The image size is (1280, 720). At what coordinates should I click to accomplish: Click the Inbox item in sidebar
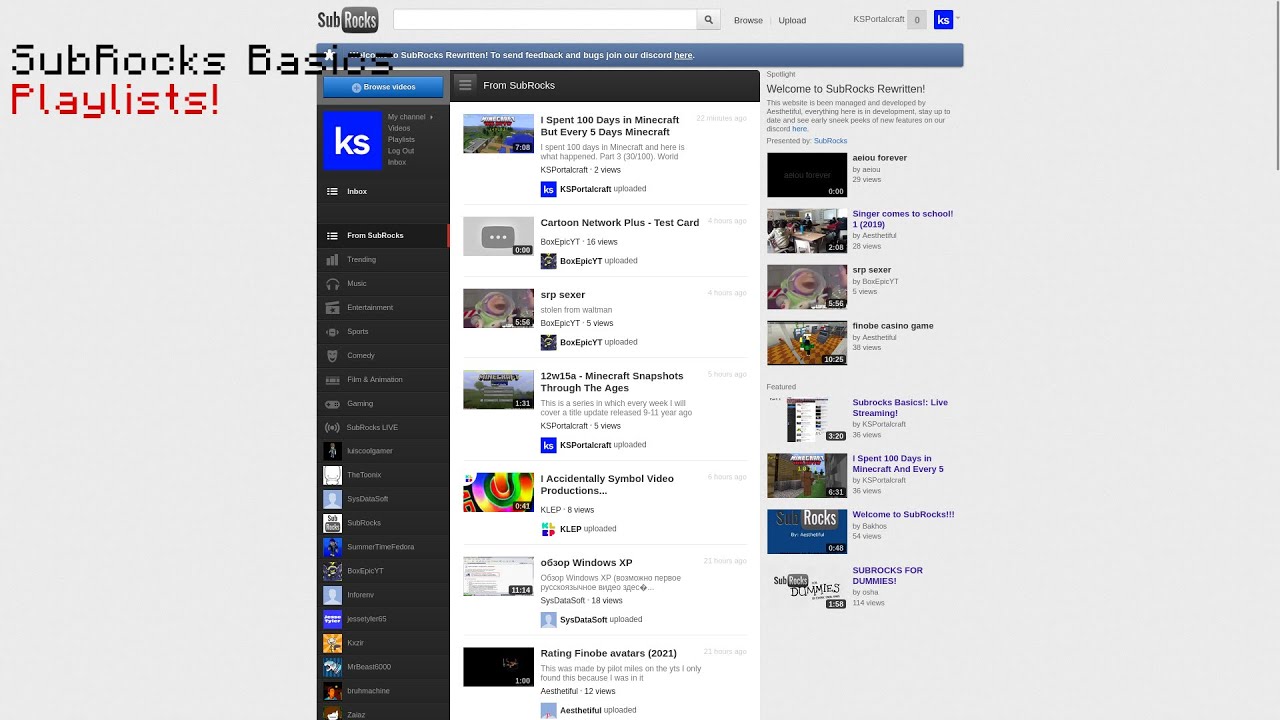(x=383, y=191)
